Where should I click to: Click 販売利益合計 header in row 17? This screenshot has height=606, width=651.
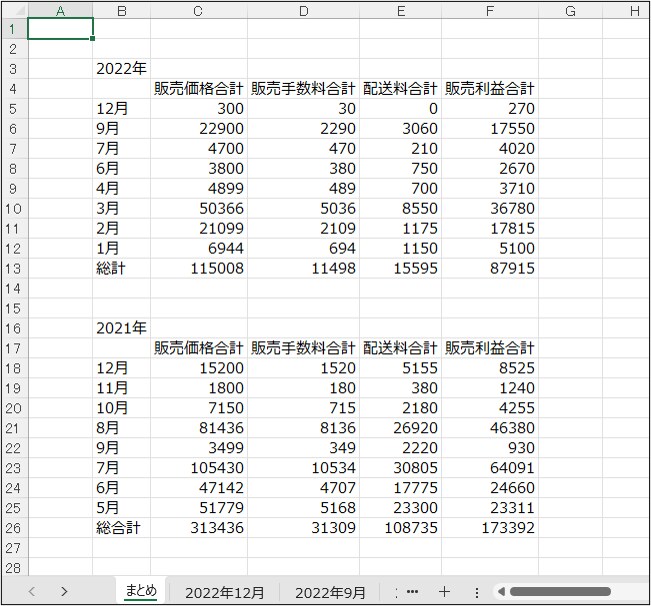[490, 348]
